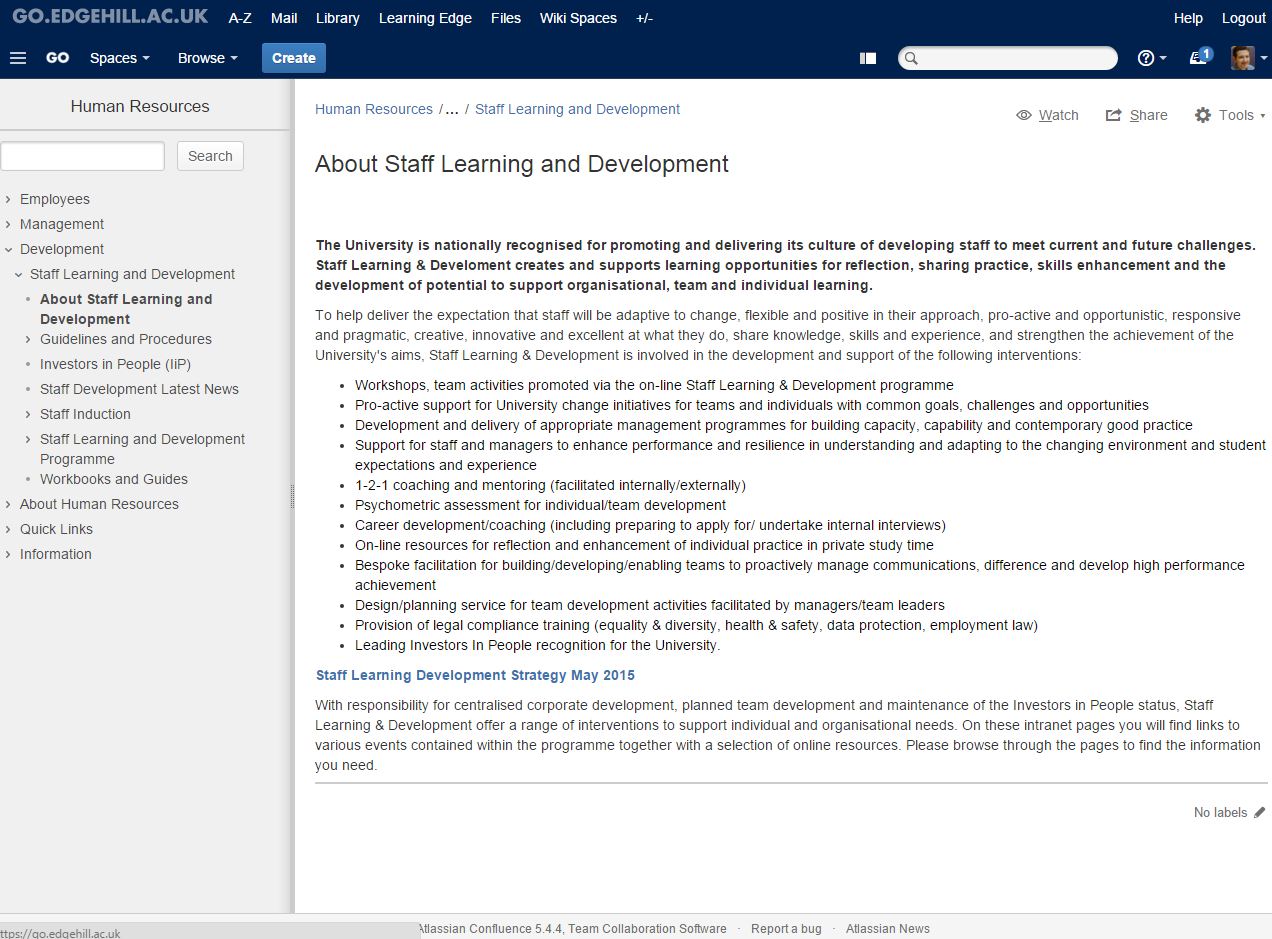The height and width of the screenshot is (939, 1272).
Task: Open the Browse dropdown menu
Action: tap(207, 58)
